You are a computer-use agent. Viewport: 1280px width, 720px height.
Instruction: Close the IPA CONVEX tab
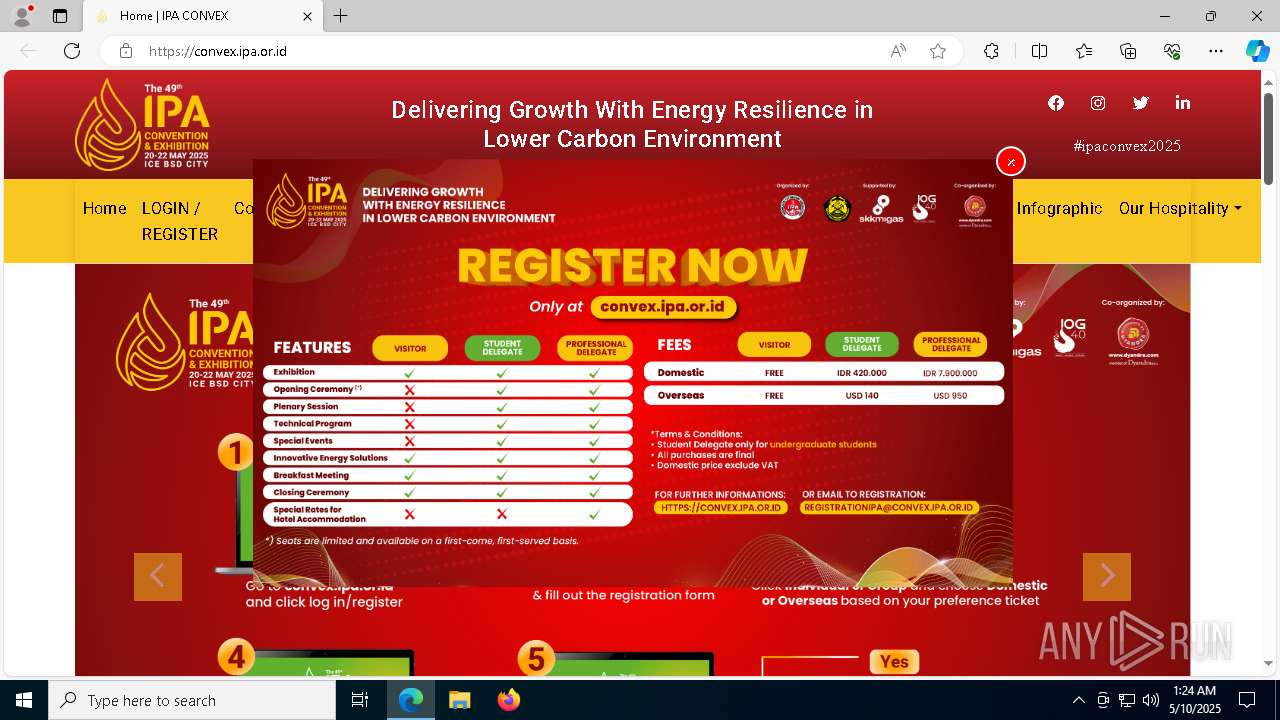coord(307,16)
